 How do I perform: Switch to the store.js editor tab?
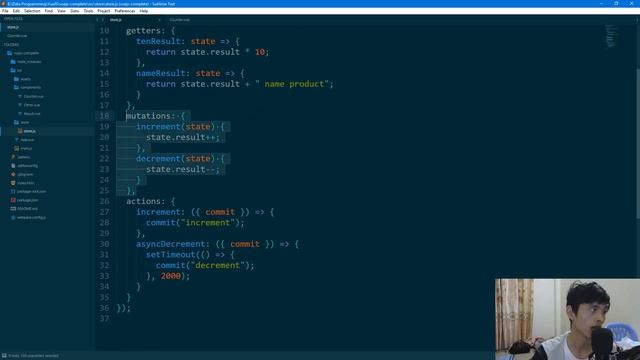[x=116, y=20]
